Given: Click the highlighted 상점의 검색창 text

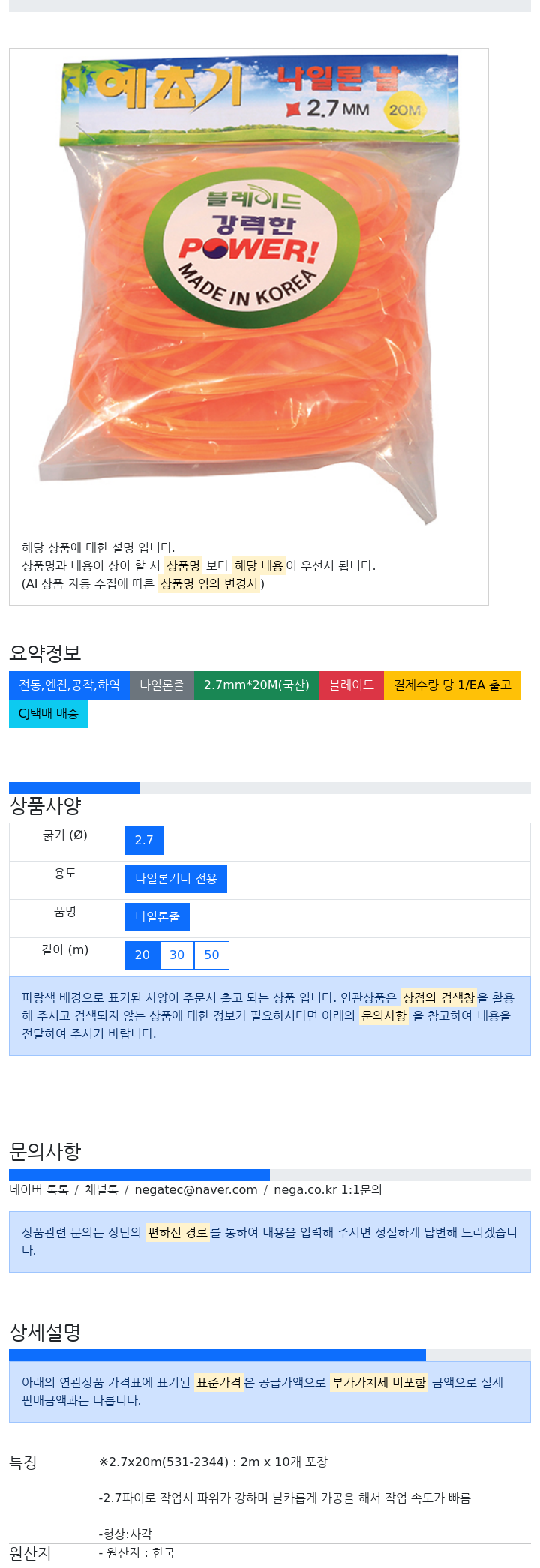Looking at the screenshot, I should pyautogui.click(x=439, y=998).
